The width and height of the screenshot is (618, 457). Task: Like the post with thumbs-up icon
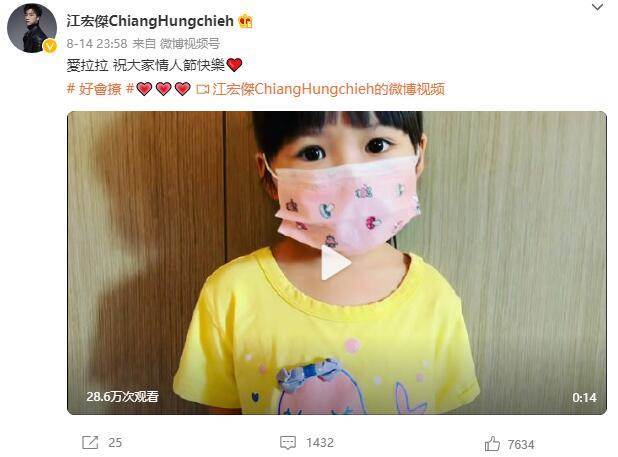click(x=492, y=444)
